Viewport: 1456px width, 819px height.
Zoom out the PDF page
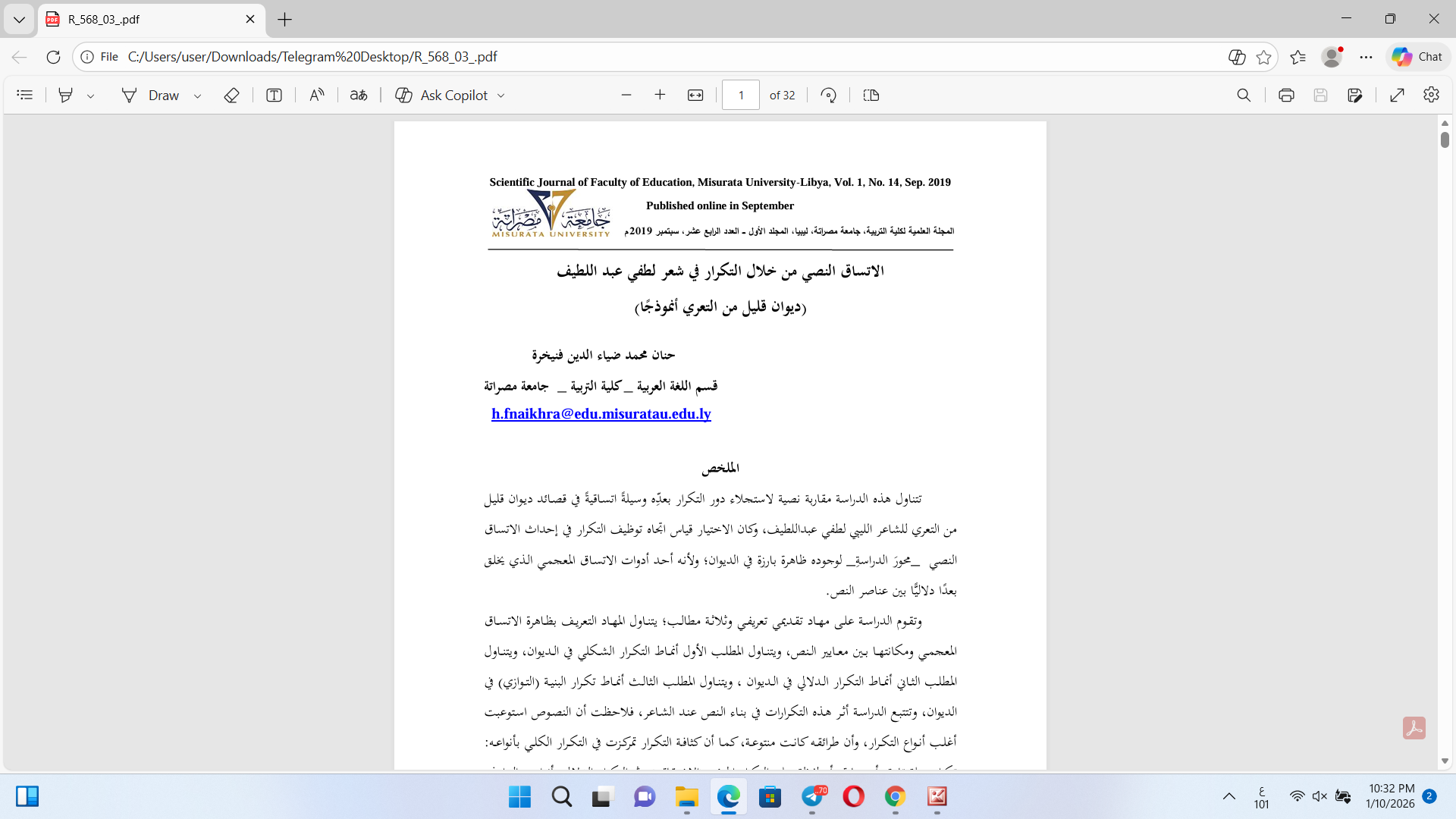pos(626,95)
